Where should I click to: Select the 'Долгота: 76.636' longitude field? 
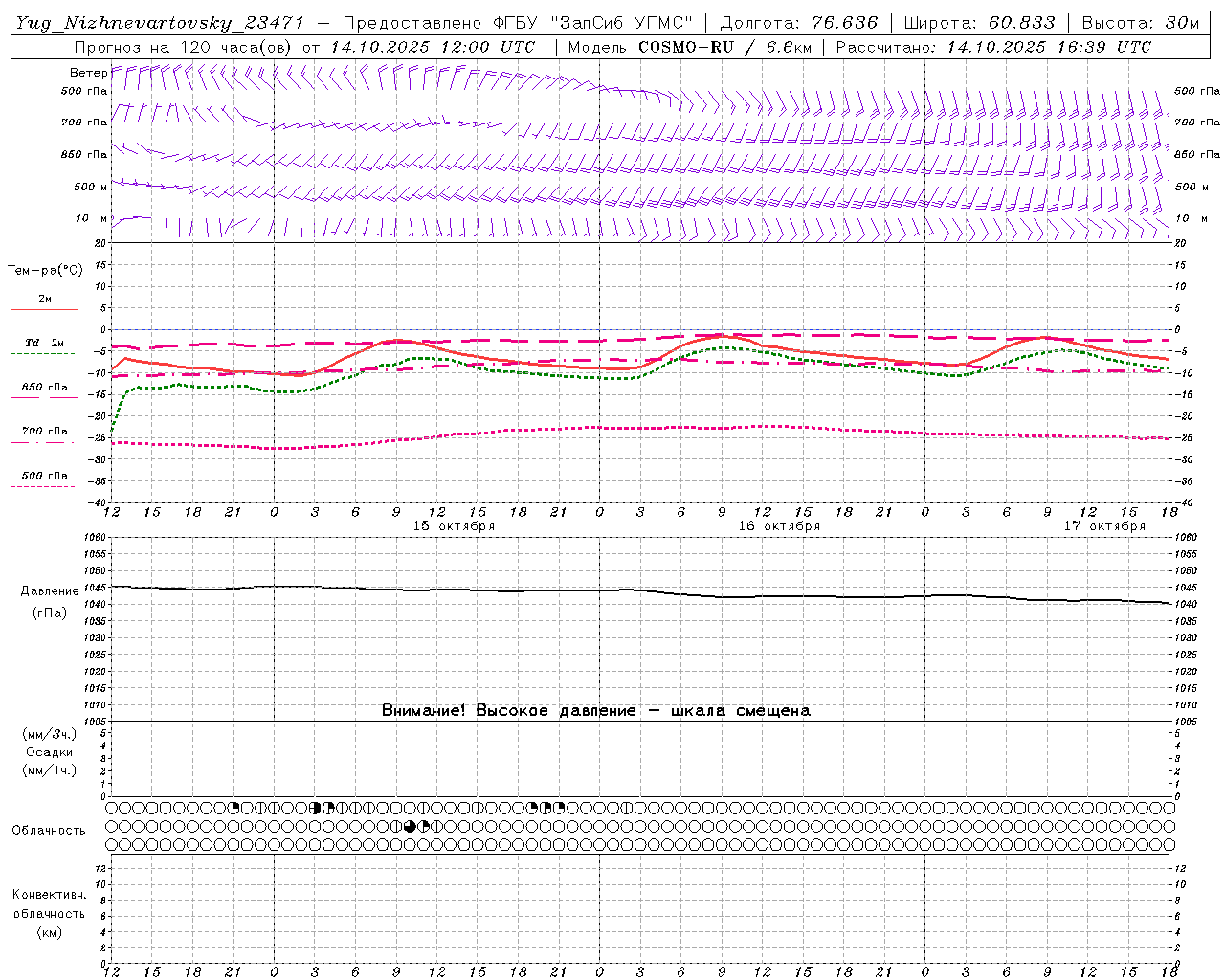pos(799,23)
